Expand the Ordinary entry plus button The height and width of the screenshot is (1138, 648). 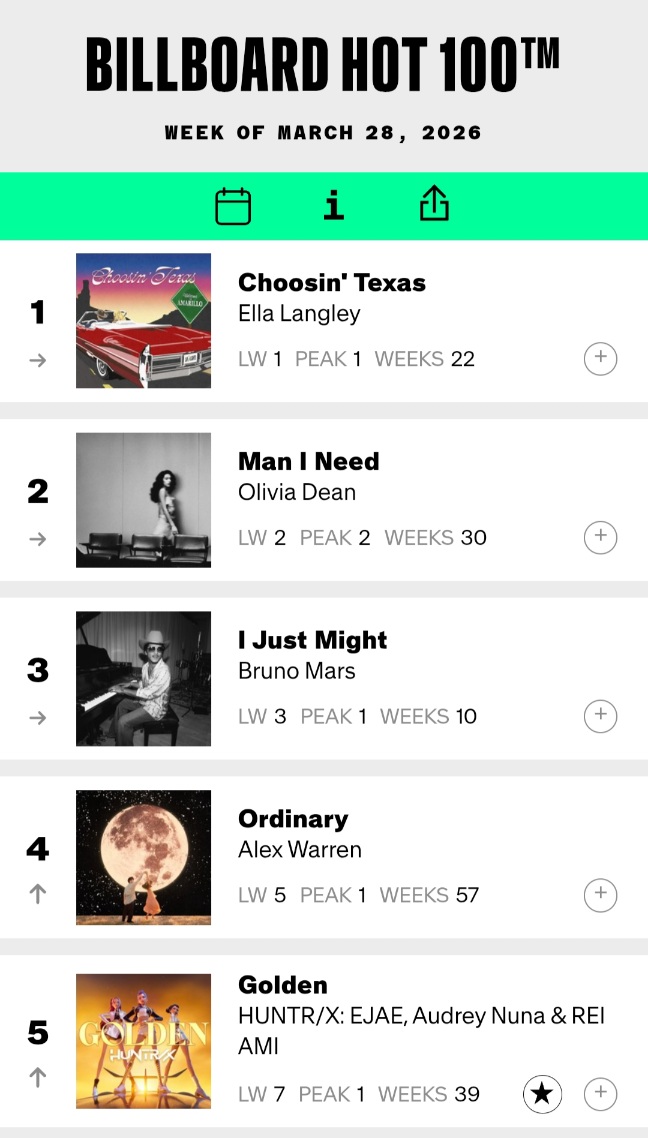600,895
